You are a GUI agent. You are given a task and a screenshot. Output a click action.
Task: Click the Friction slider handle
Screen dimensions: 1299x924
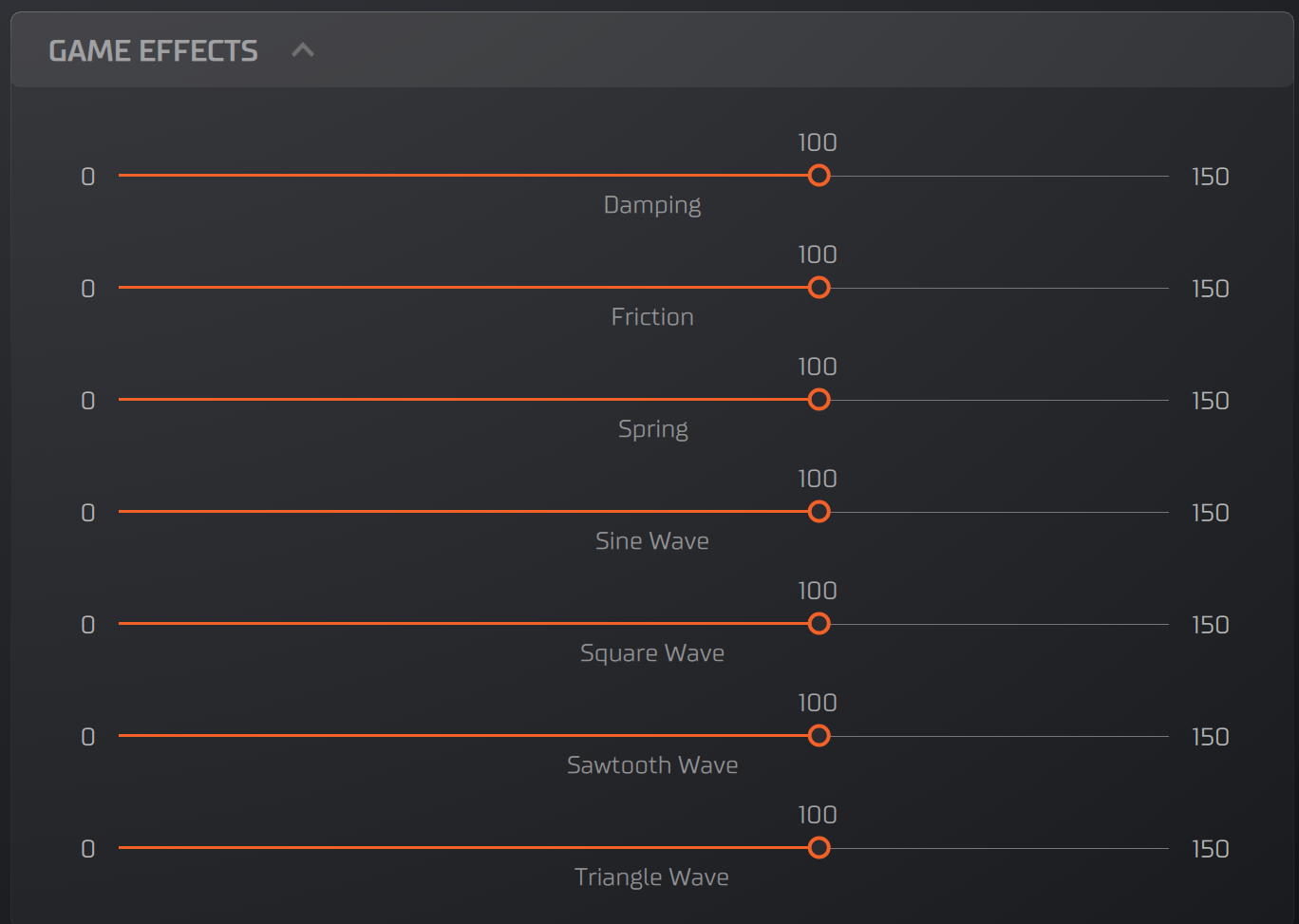pyautogui.click(x=819, y=288)
